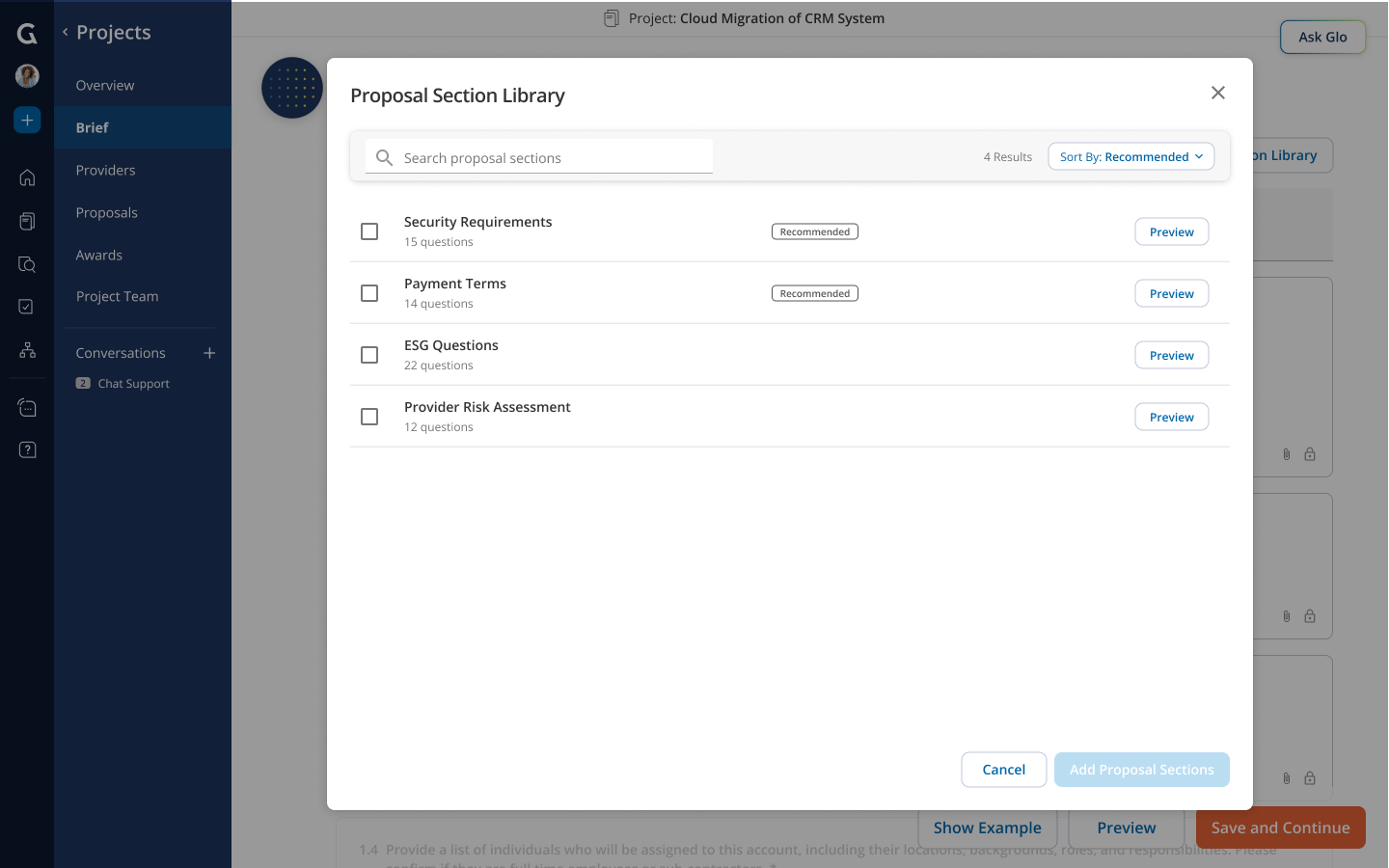The image size is (1389, 868).
Task: Switch to the Proposals section
Action: 107,212
